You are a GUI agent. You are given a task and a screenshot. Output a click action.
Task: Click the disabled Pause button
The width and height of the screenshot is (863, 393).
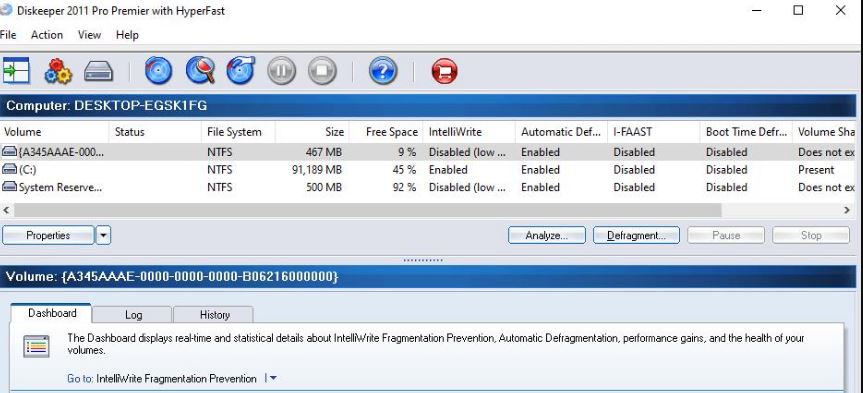click(x=726, y=236)
